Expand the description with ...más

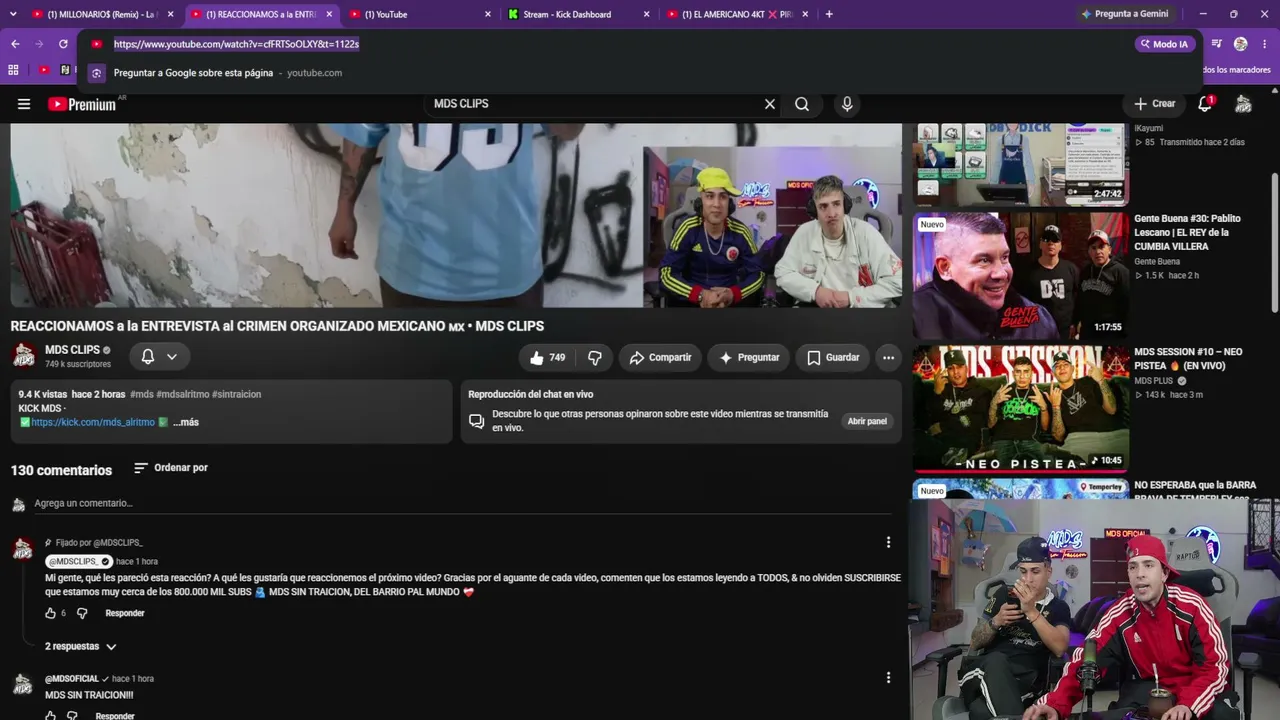pos(186,422)
